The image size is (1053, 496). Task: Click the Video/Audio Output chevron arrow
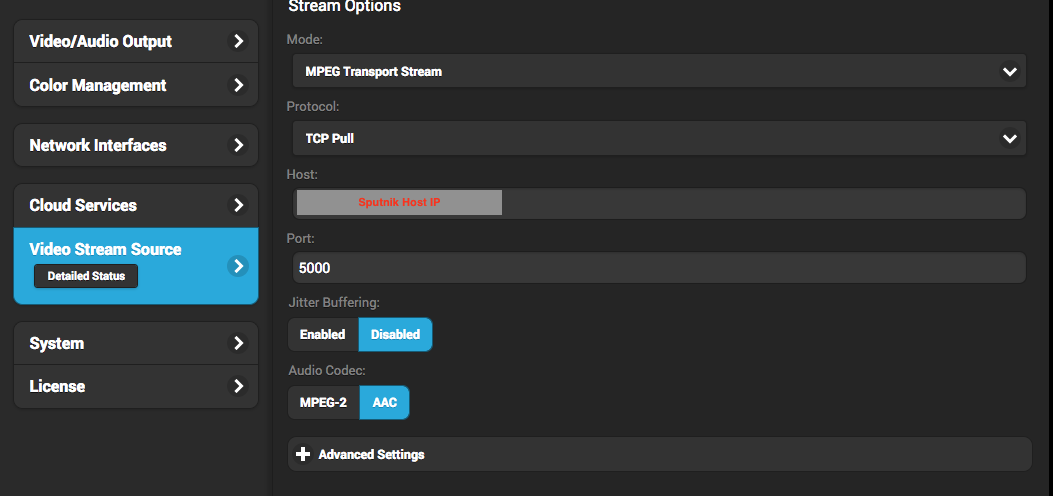(238, 42)
